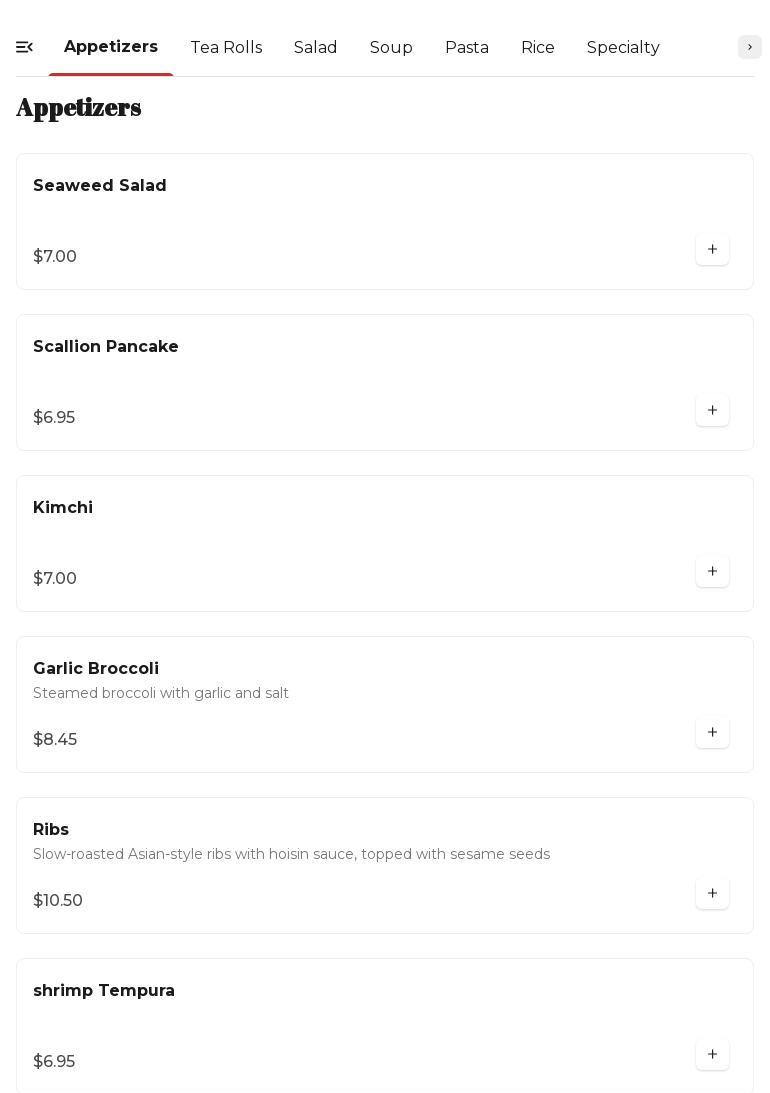
Task: Jump to the Specialty tab
Action: (623, 48)
